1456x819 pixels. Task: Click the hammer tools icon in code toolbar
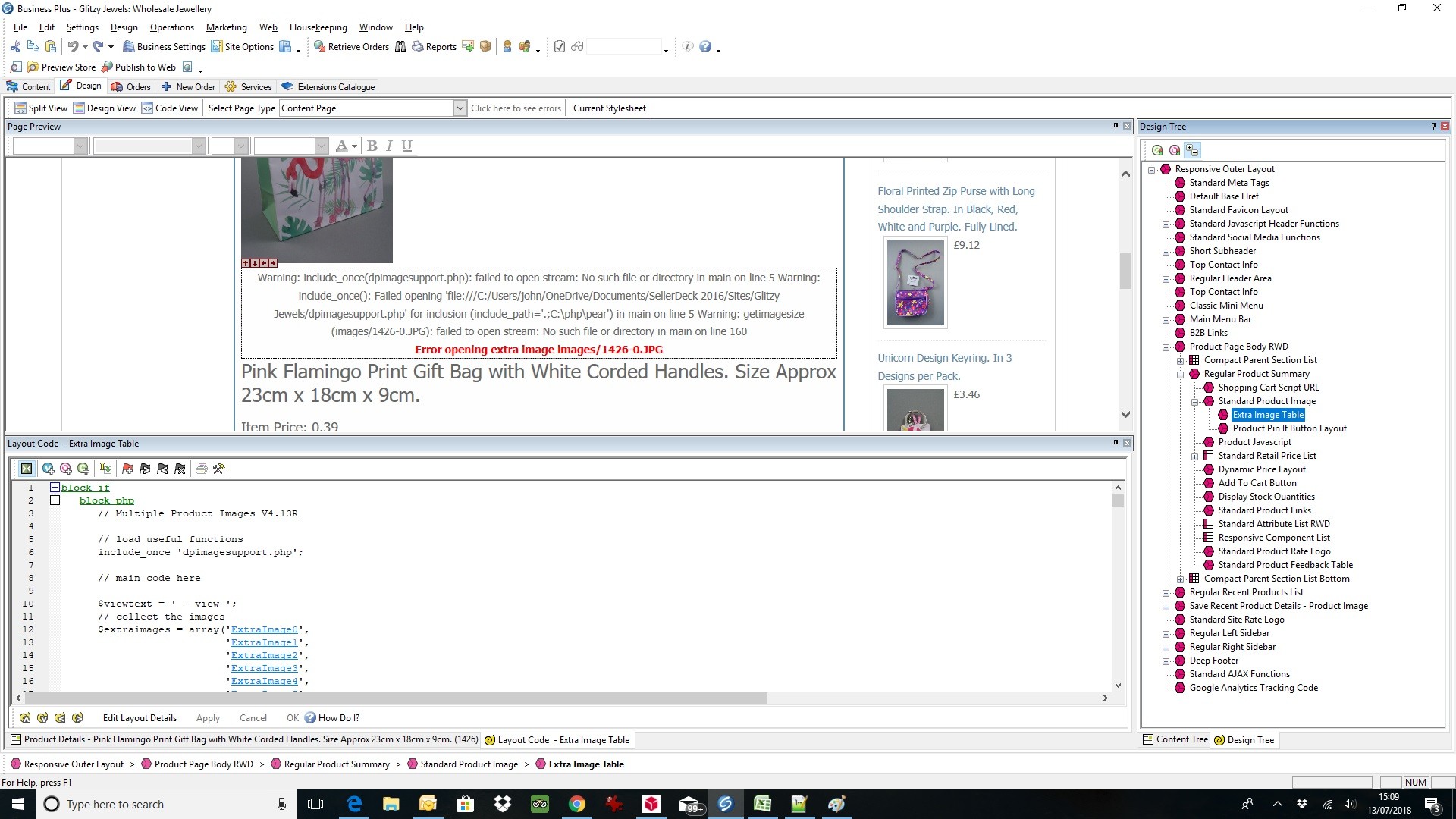tap(219, 469)
